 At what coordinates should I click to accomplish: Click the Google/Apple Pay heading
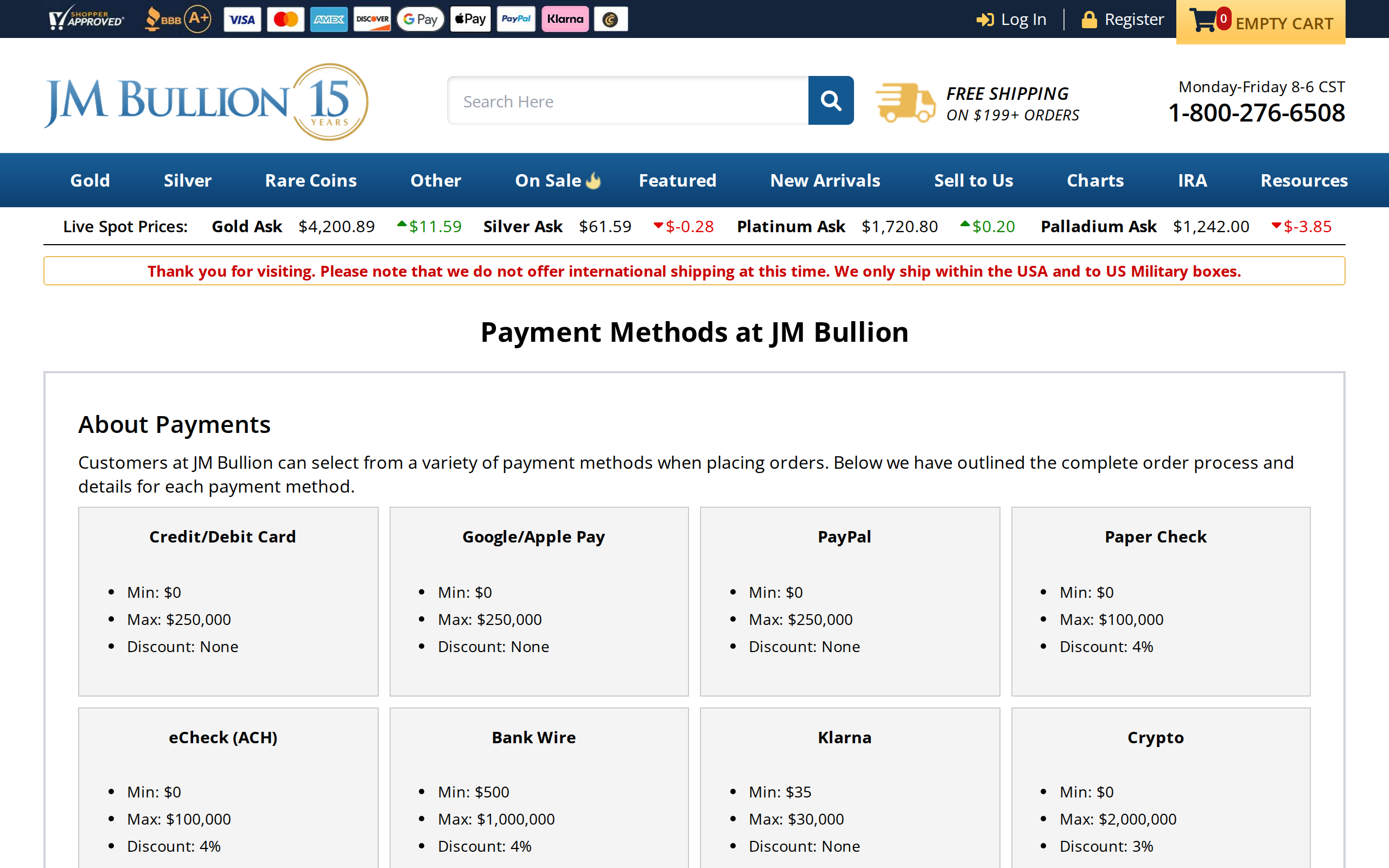[533, 537]
